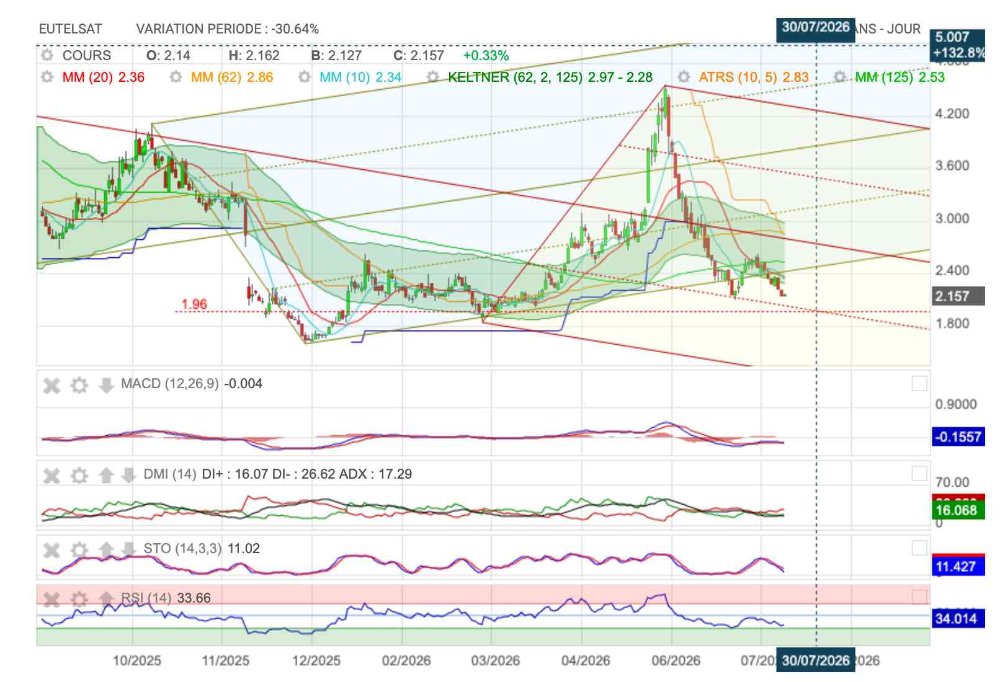This screenshot has height=682, width=1000.
Task: Click the +0.33% change value
Action: click(x=486, y=56)
